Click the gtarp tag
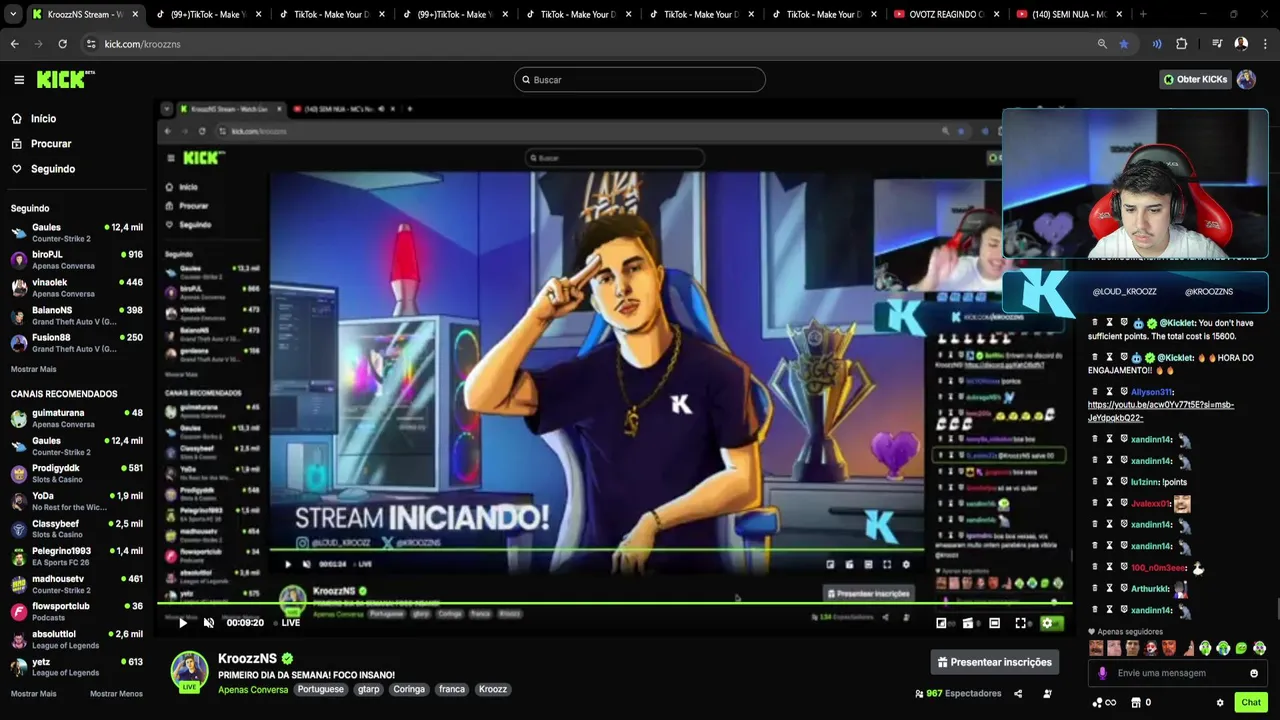The image size is (1280, 720). point(368,689)
